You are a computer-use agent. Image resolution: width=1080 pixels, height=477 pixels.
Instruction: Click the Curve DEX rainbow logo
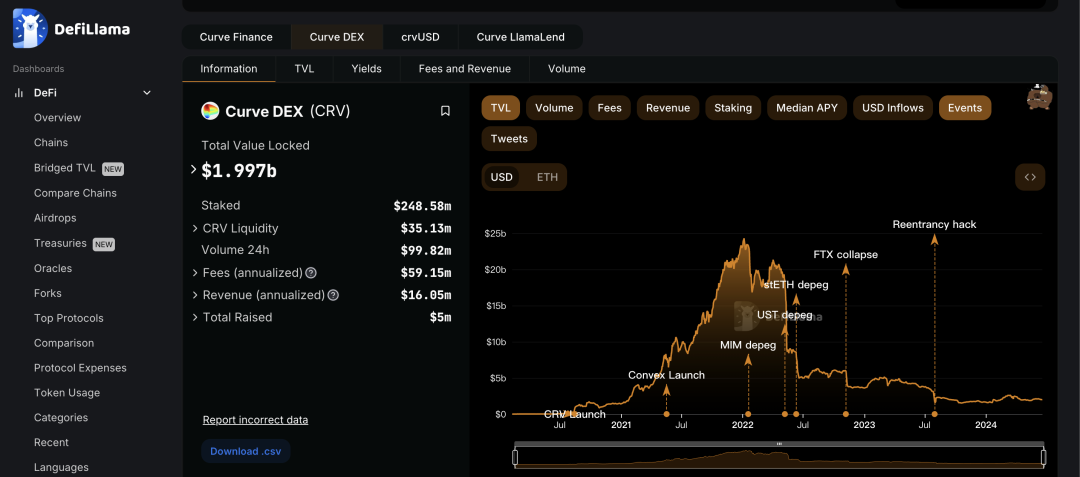click(210, 111)
